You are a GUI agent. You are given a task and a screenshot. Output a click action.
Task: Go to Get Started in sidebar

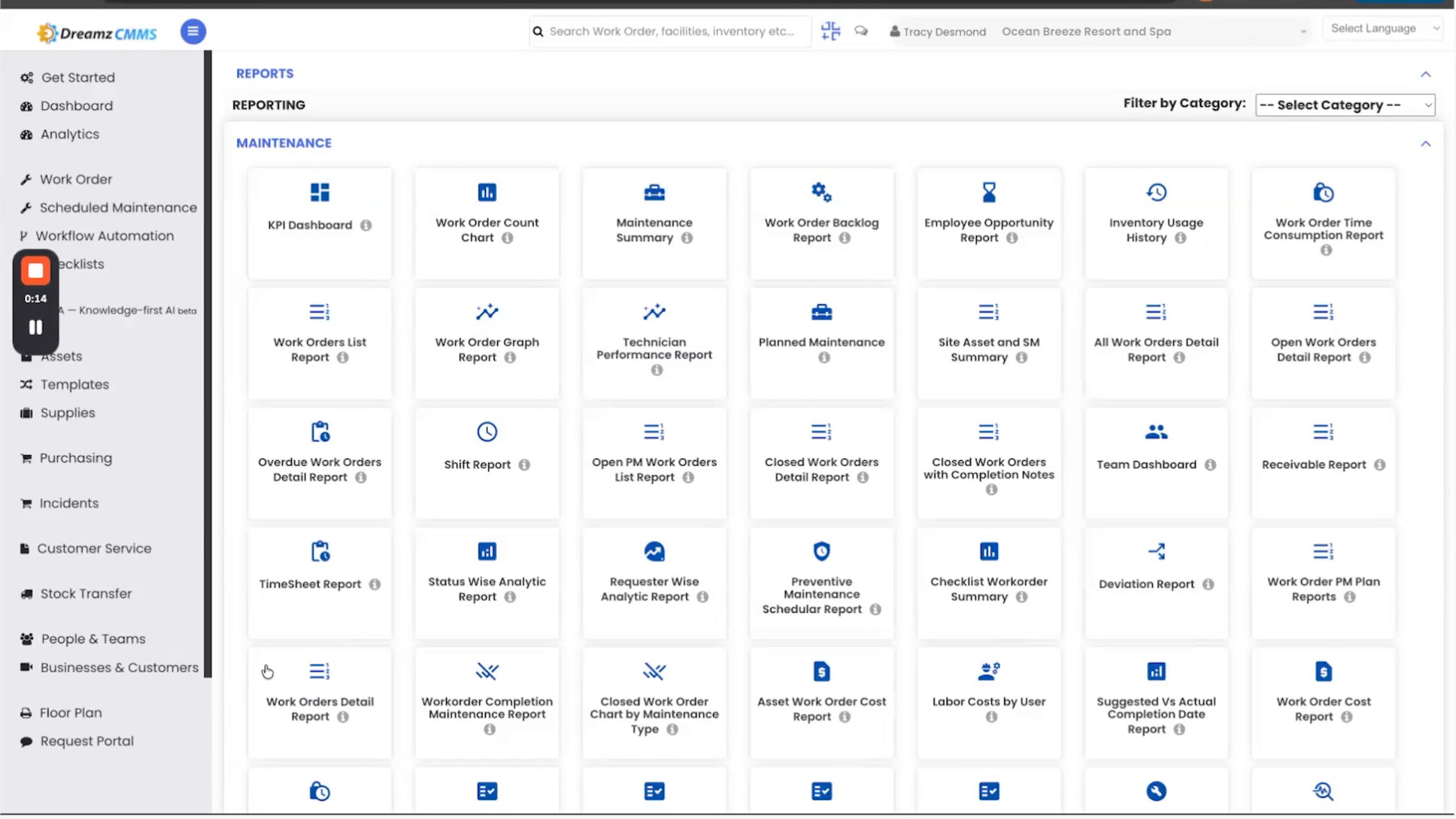pyautogui.click(x=78, y=78)
